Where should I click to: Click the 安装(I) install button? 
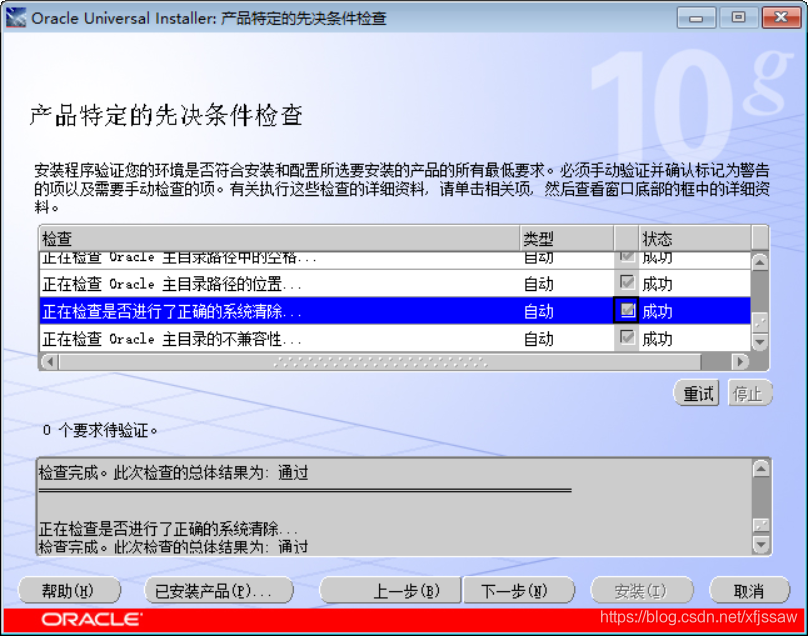[x=641, y=591]
